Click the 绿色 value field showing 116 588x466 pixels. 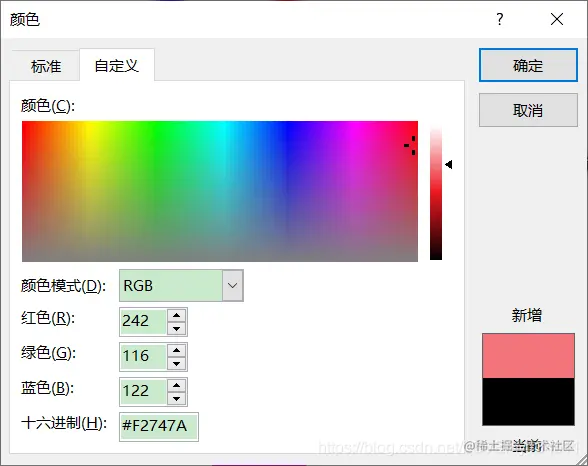143,356
